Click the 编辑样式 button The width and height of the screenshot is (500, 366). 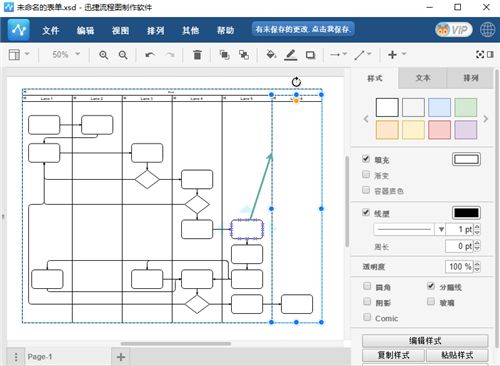click(425, 341)
